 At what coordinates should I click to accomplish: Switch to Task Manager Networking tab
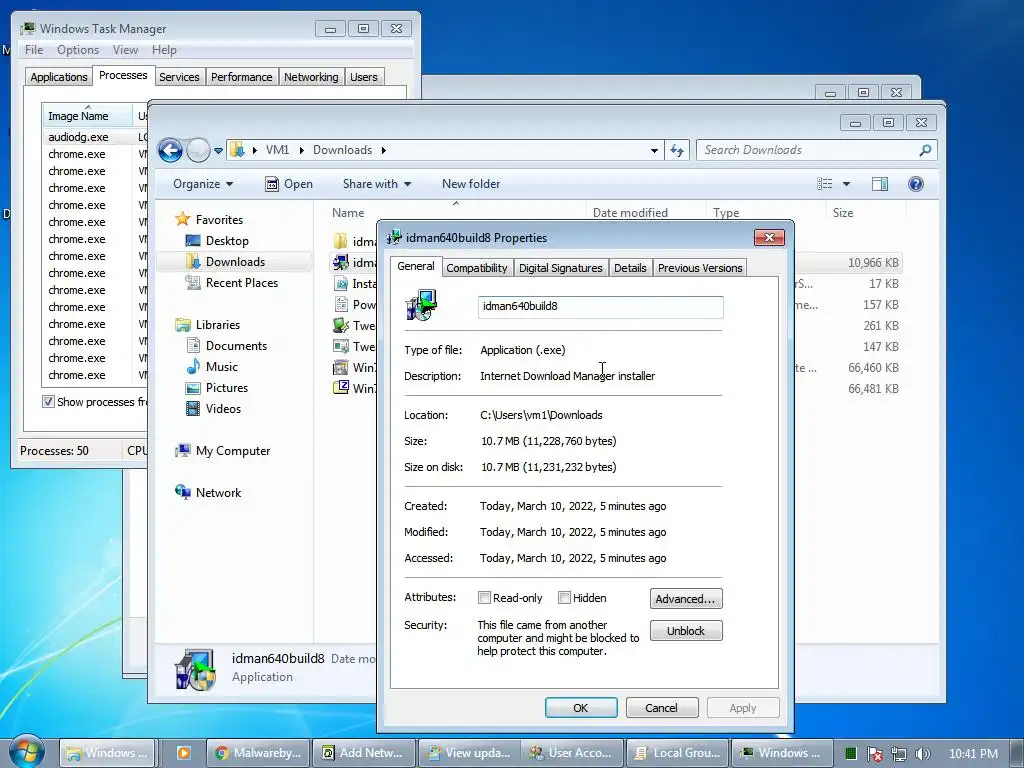coord(311,77)
